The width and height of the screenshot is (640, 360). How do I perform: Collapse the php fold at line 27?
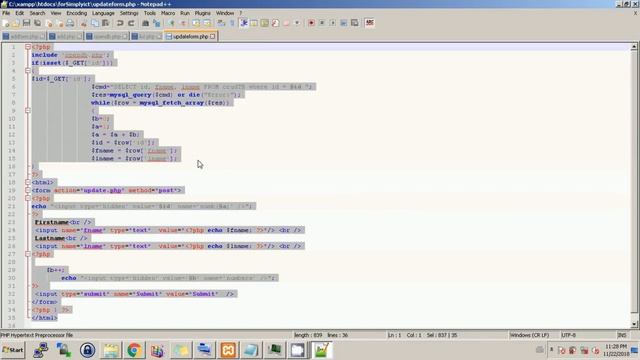tap(28, 254)
